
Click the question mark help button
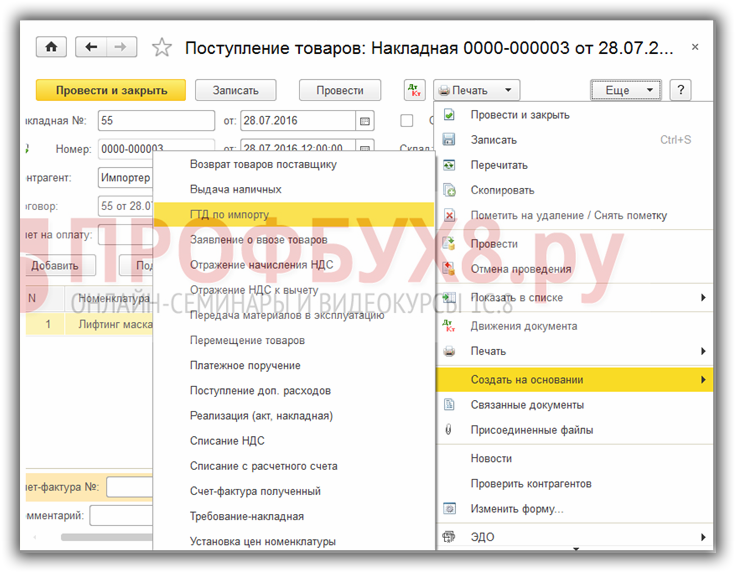click(x=680, y=90)
